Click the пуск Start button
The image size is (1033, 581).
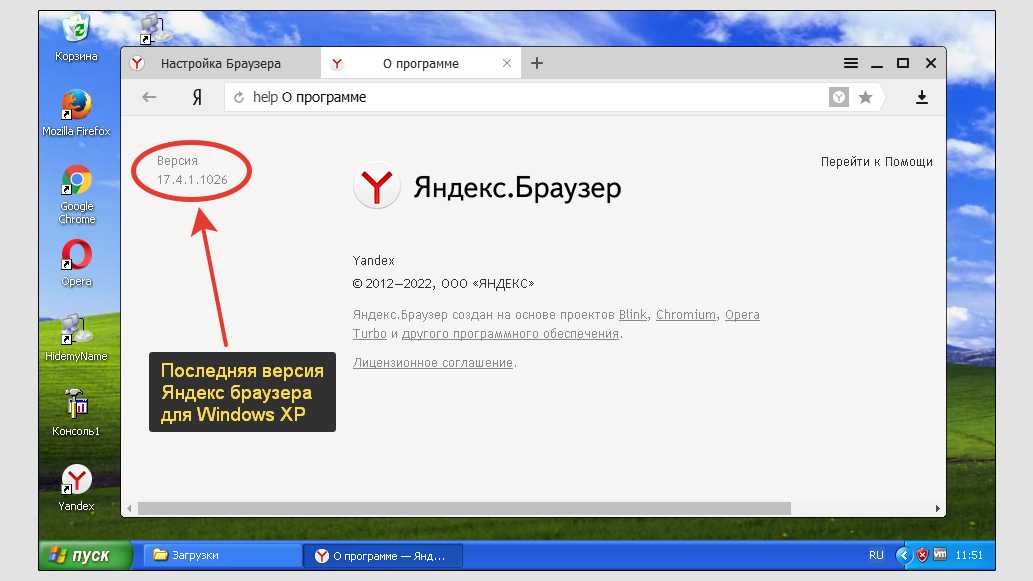click(86, 555)
